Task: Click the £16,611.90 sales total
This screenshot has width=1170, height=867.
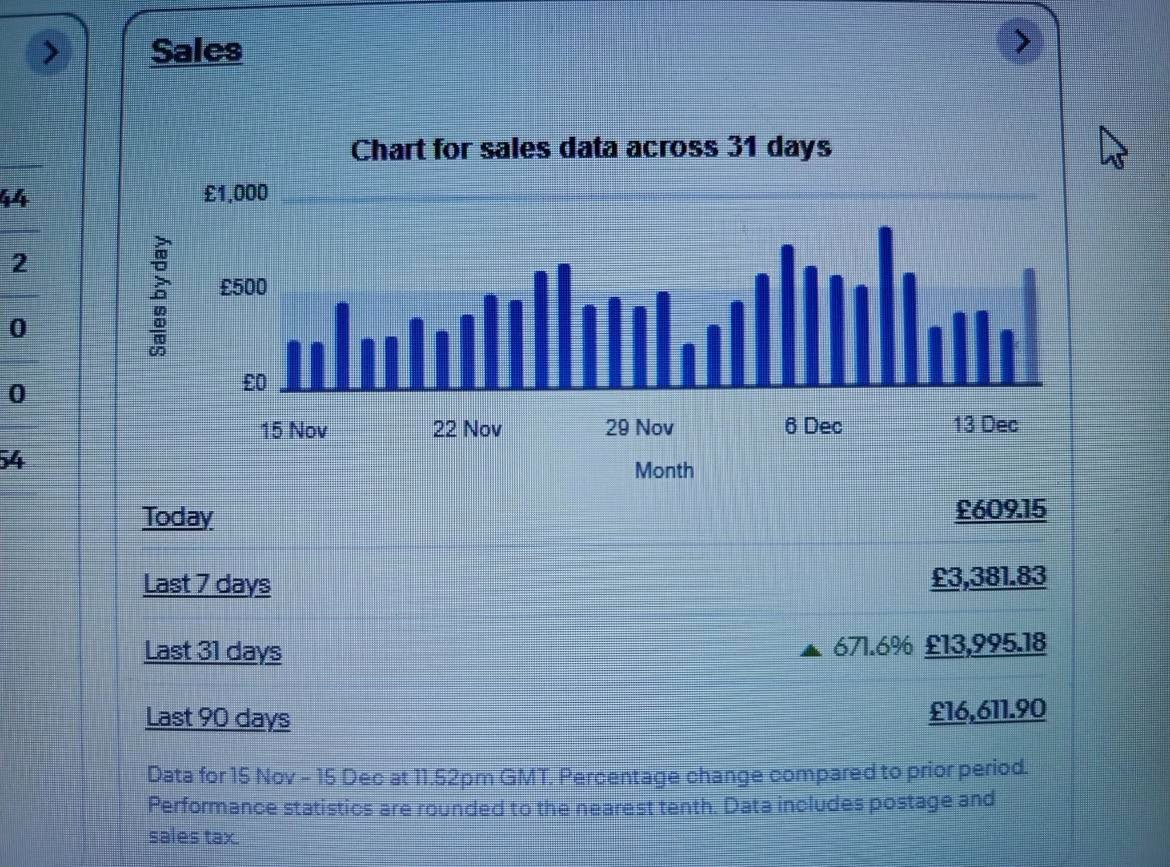Action: [x=988, y=710]
